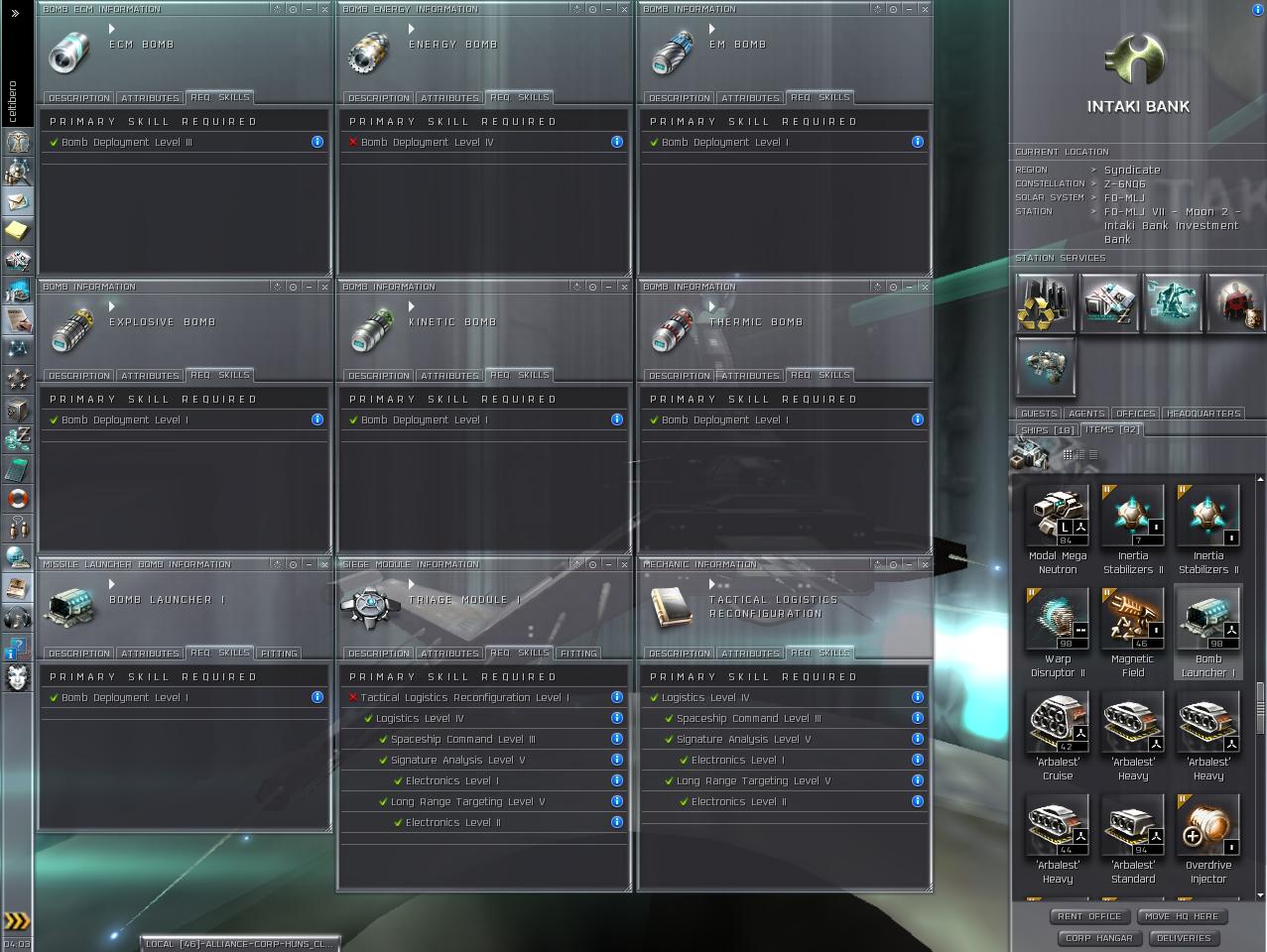Open the arrow menu above Energy Bomb name
The image size is (1267, 952).
point(412,29)
